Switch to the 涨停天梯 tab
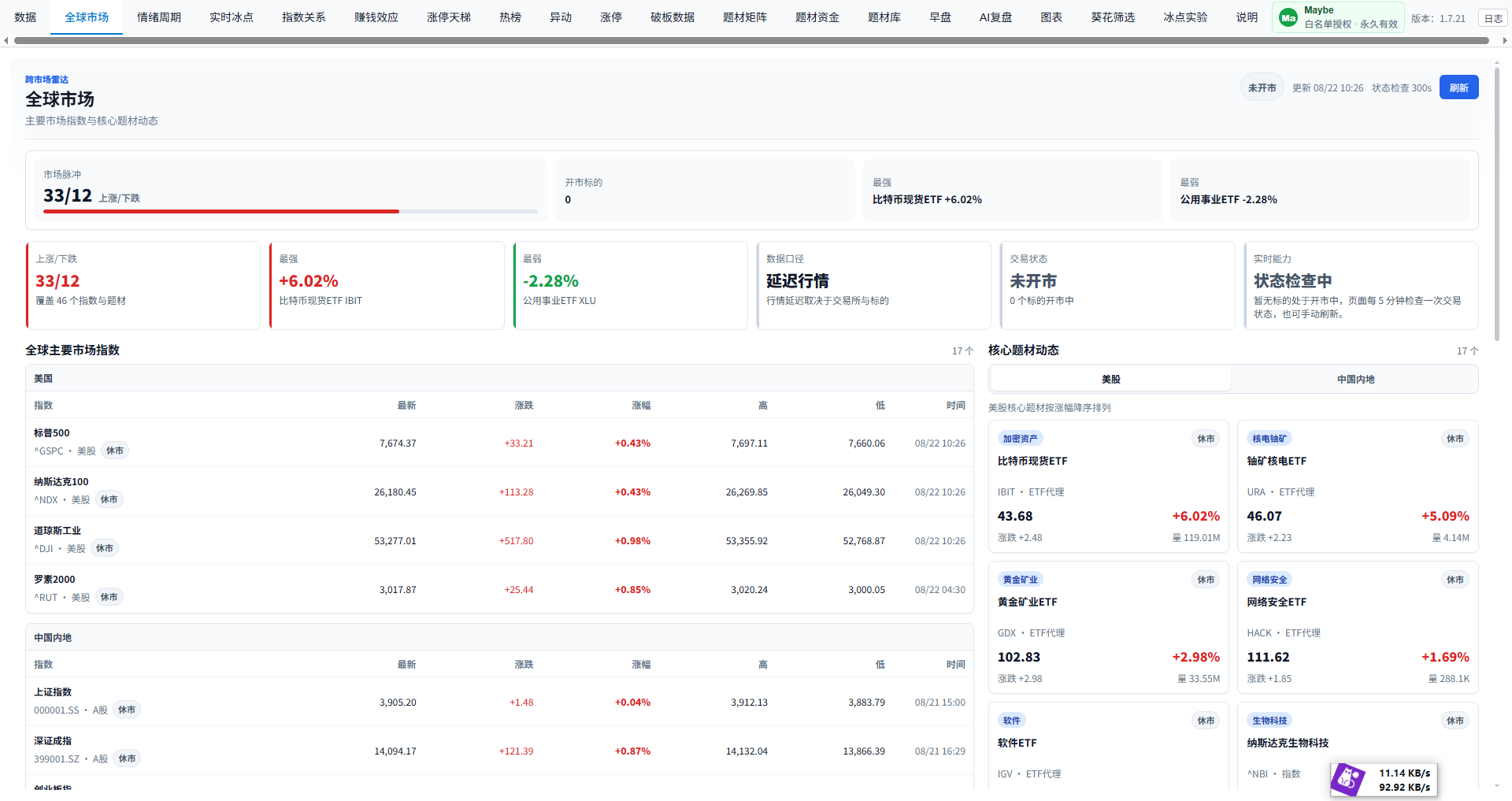The image size is (1512, 801). (449, 17)
